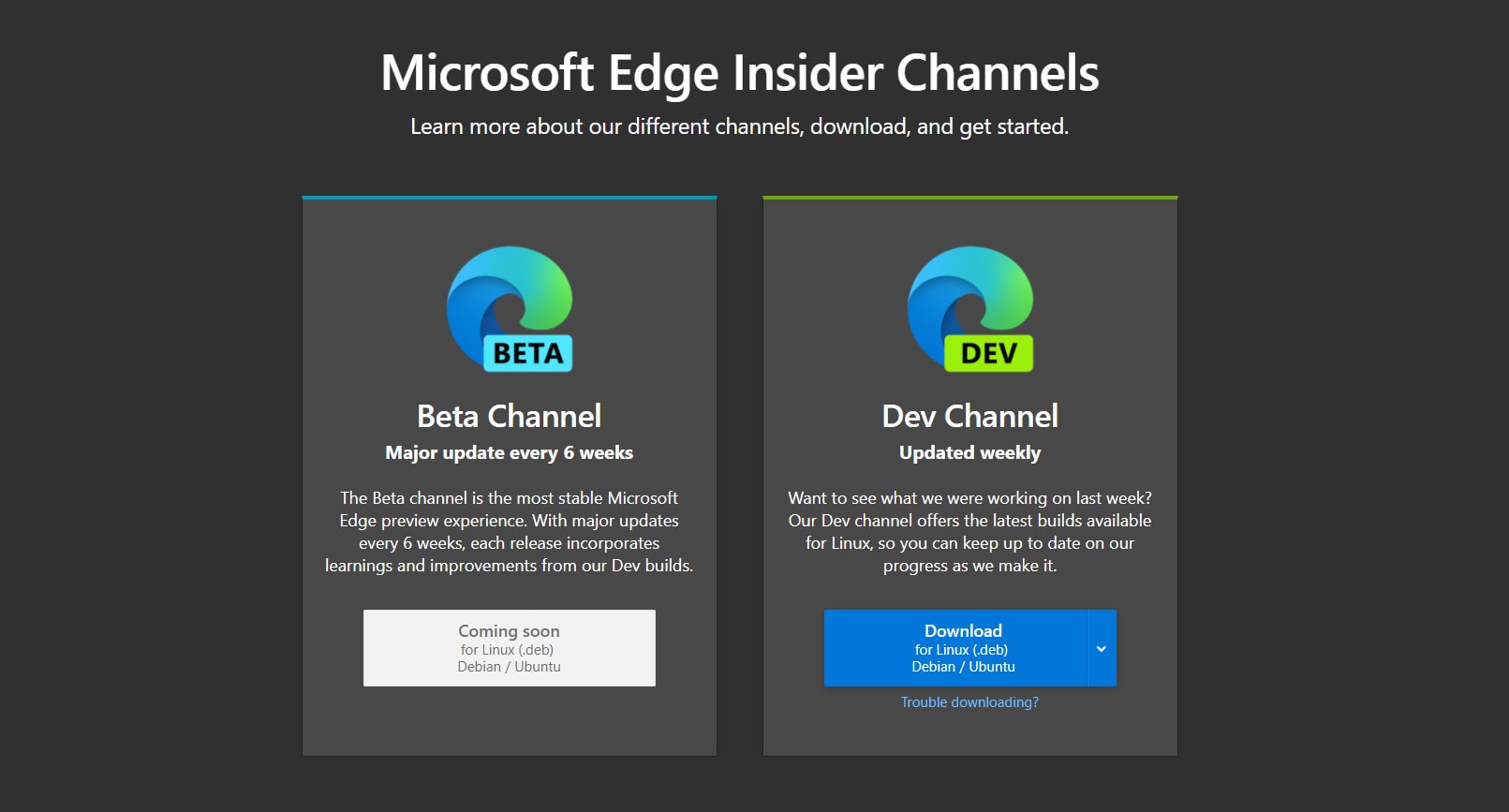This screenshot has height=812, width=1509.
Task: Download Dev channel for Linux (.deb)
Action: point(955,648)
